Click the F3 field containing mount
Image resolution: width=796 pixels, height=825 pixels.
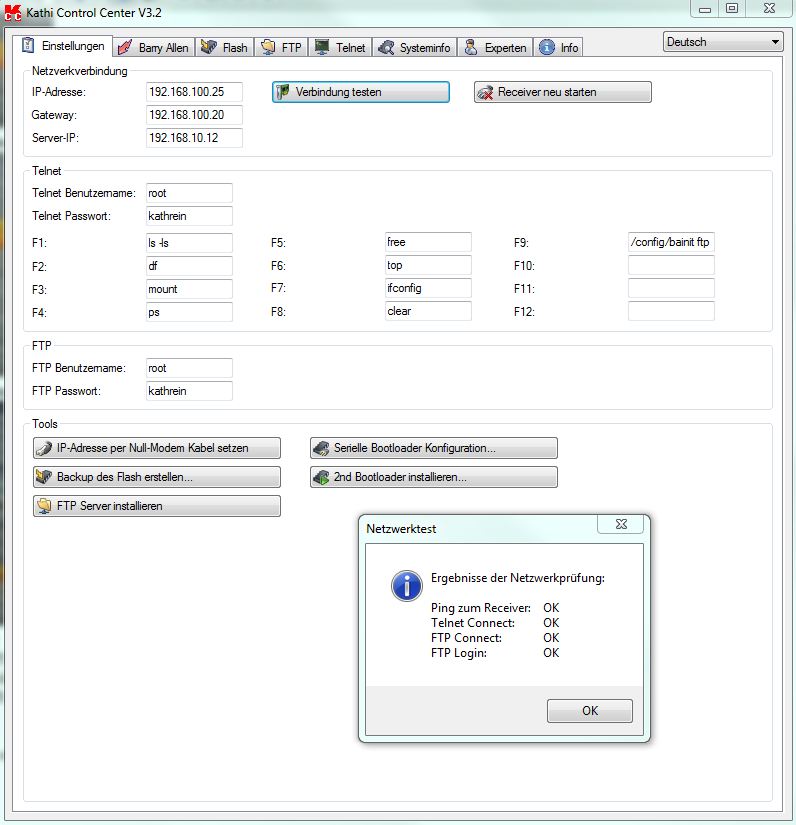(x=189, y=289)
